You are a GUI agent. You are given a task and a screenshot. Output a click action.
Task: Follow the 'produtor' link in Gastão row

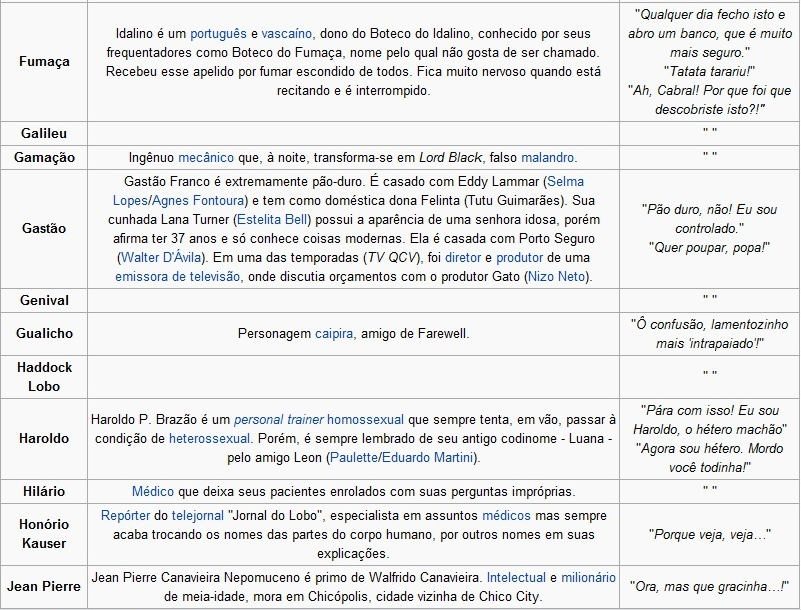point(519,257)
